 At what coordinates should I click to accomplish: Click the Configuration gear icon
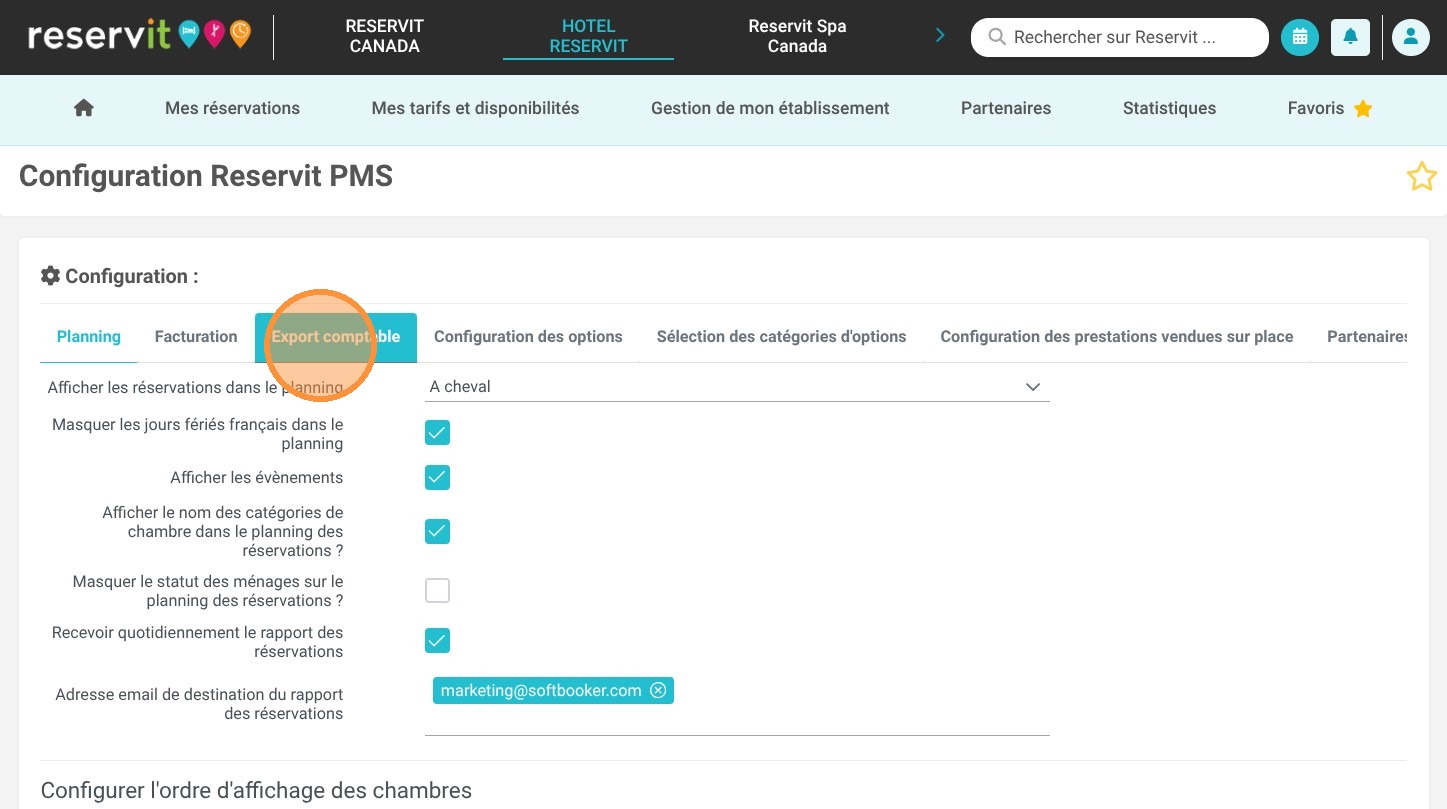point(50,276)
